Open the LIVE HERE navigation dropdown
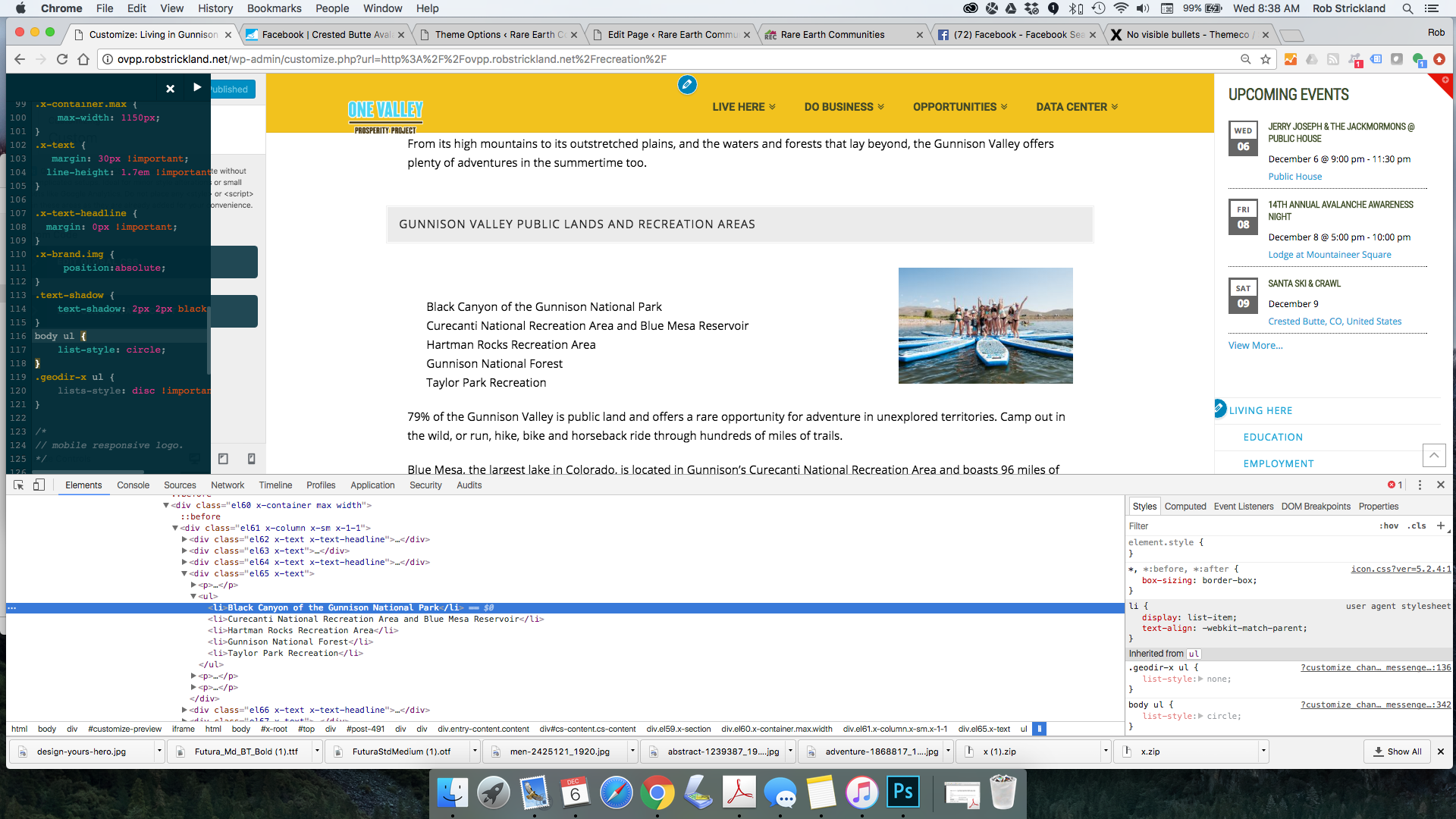 (x=743, y=107)
